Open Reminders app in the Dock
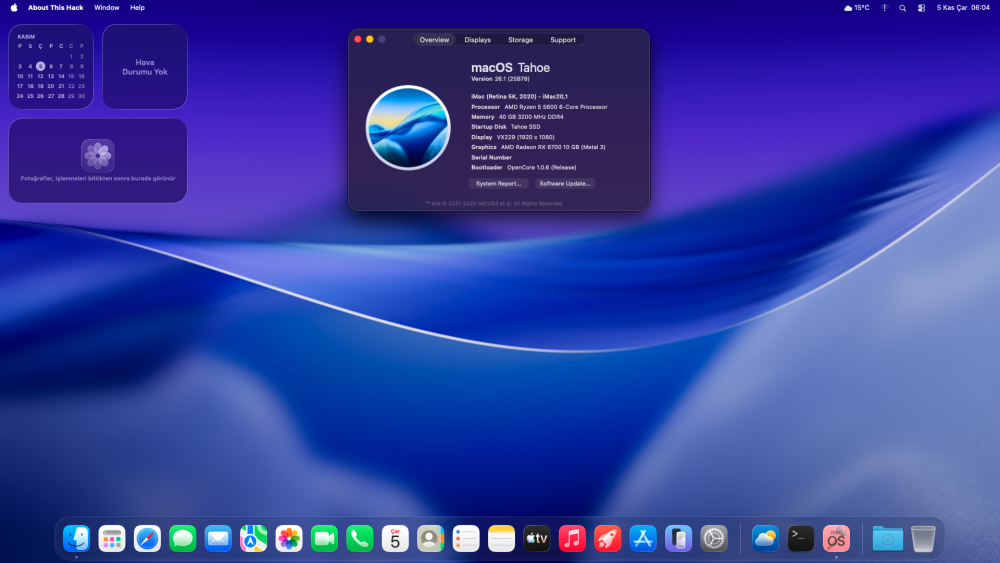 tap(466, 539)
